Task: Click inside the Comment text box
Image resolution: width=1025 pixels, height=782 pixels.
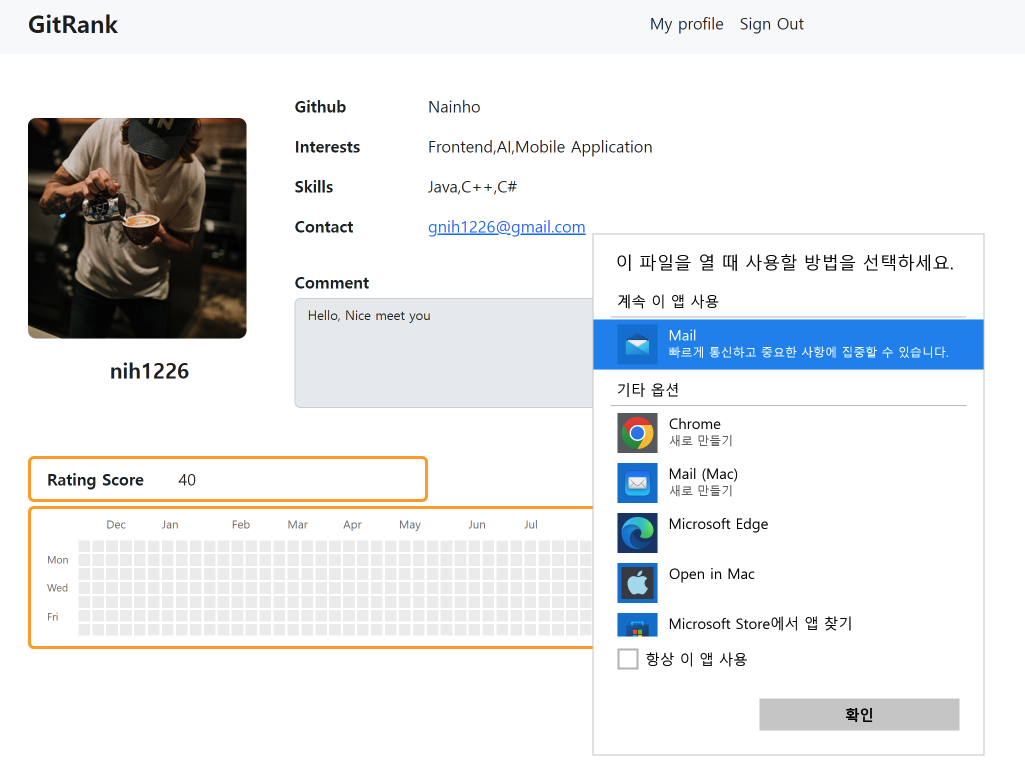Action: [x=444, y=353]
